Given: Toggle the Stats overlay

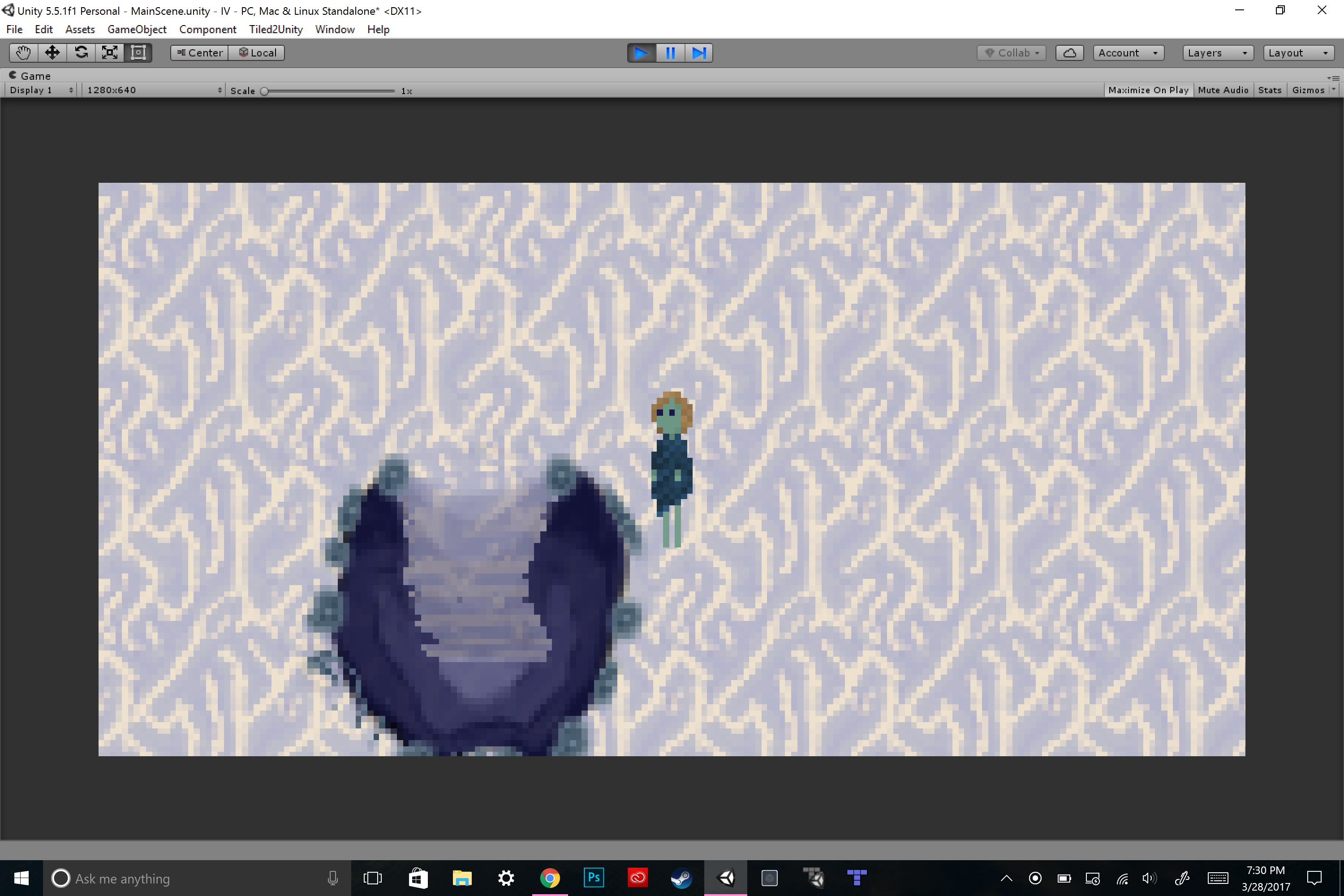Looking at the screenshot, I should [x=1270, y=90].
